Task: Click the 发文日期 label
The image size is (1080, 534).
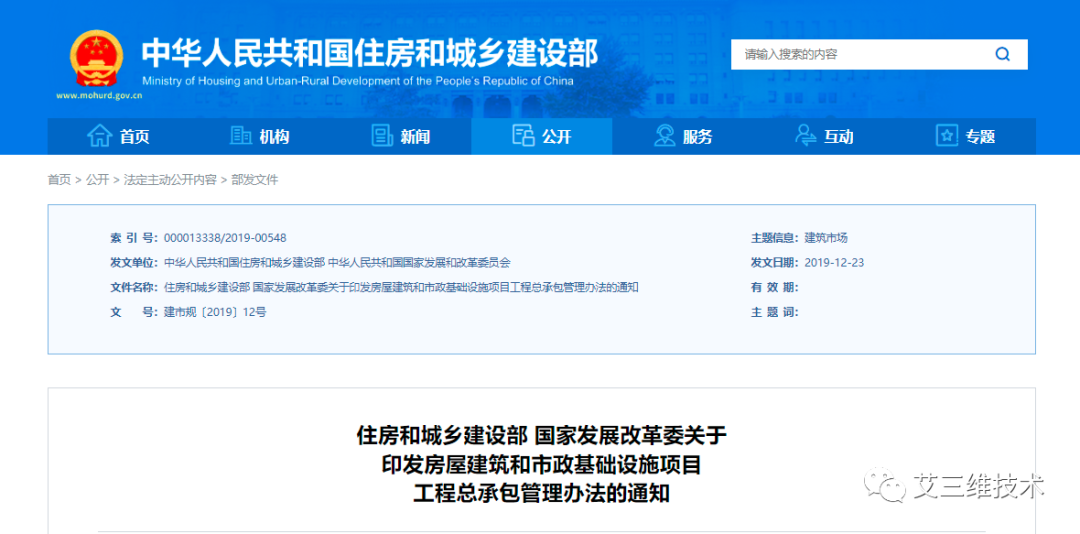Action: 775,263
